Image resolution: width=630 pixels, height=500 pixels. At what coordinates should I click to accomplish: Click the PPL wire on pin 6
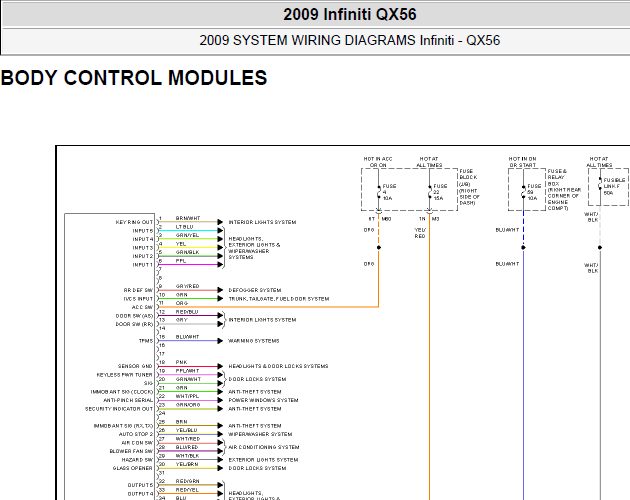[x=188, y=264]
